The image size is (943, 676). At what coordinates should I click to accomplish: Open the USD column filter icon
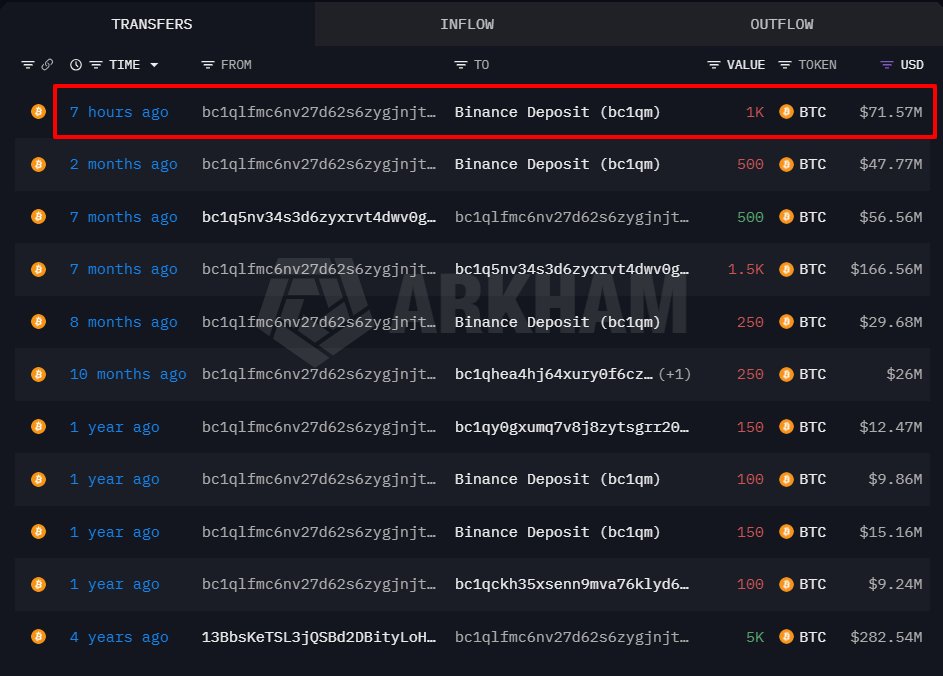(886, 64)
